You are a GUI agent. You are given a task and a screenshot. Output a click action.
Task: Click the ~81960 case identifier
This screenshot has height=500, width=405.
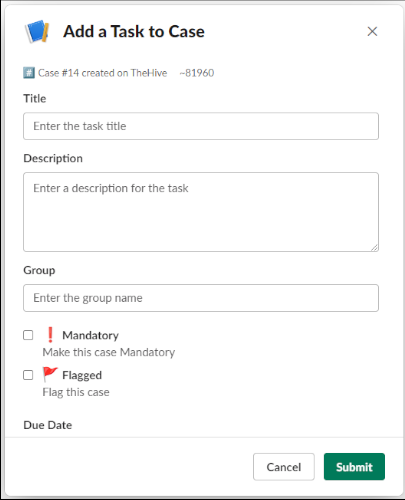point(197,73)
